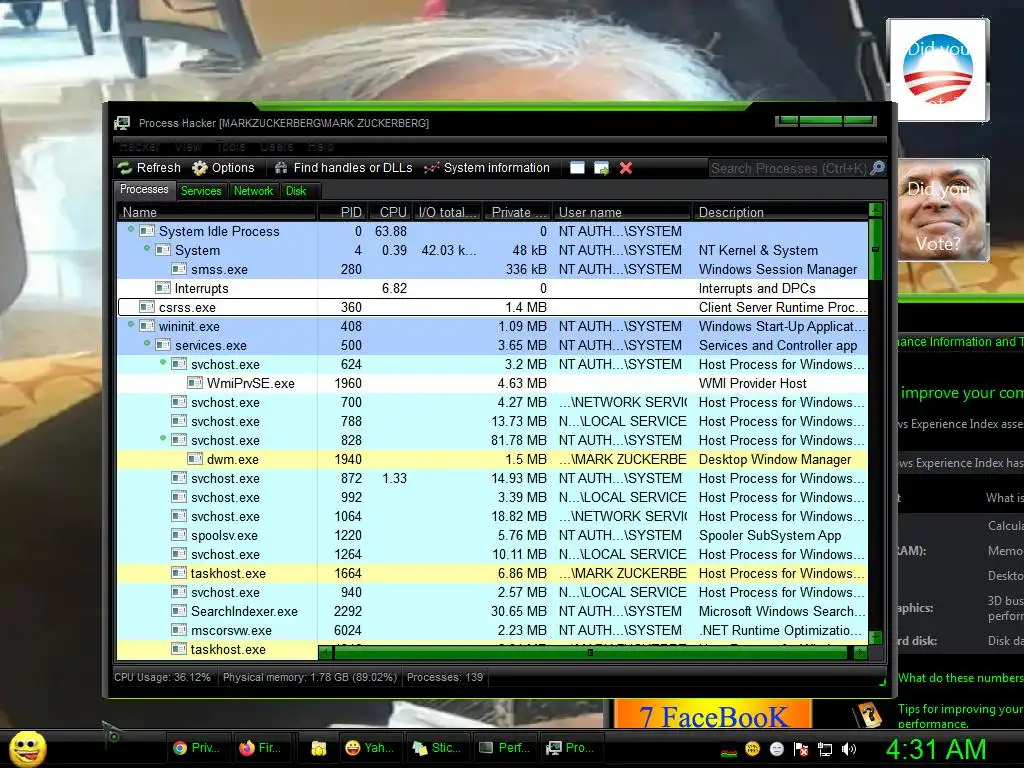This screenshot has height=768, width=1024.
Task: Click the Obama Did you Vote gadget
Action: point(938,70)
